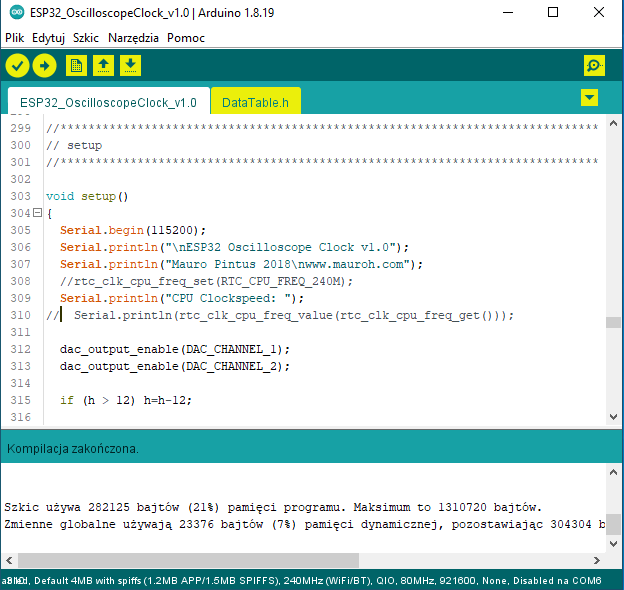Open the tab options dropdown arrow
624x590 pixels.
point(589,97)
